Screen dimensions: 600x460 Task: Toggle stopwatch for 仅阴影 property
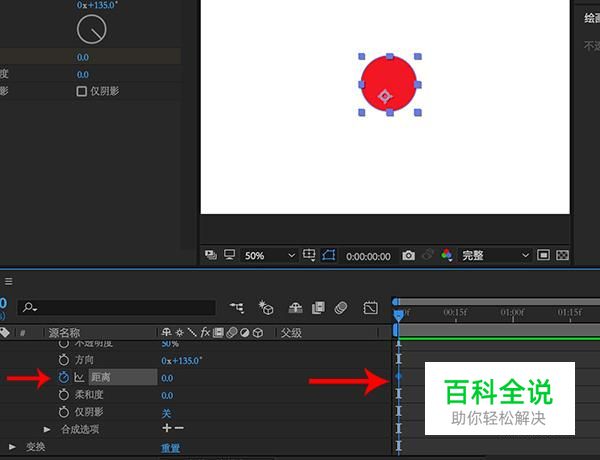coord(64,412)
